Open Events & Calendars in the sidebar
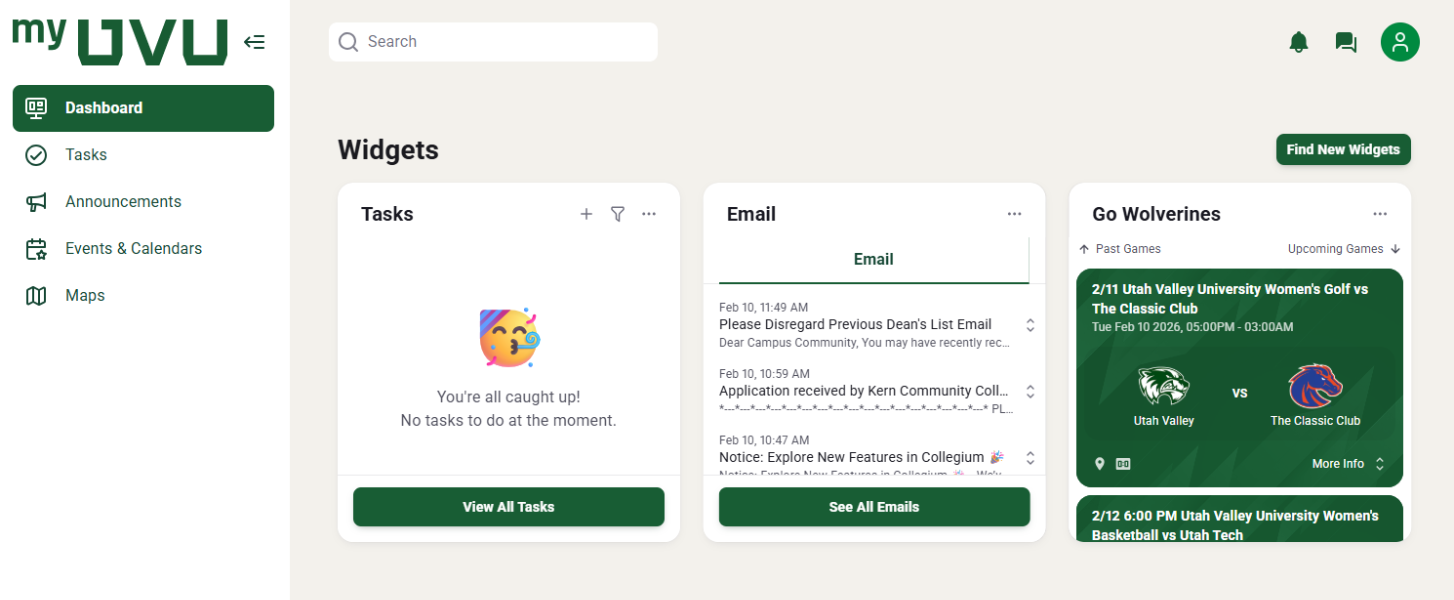The width and height of the screenshot is (1454, 600). [x=133, y=249]
